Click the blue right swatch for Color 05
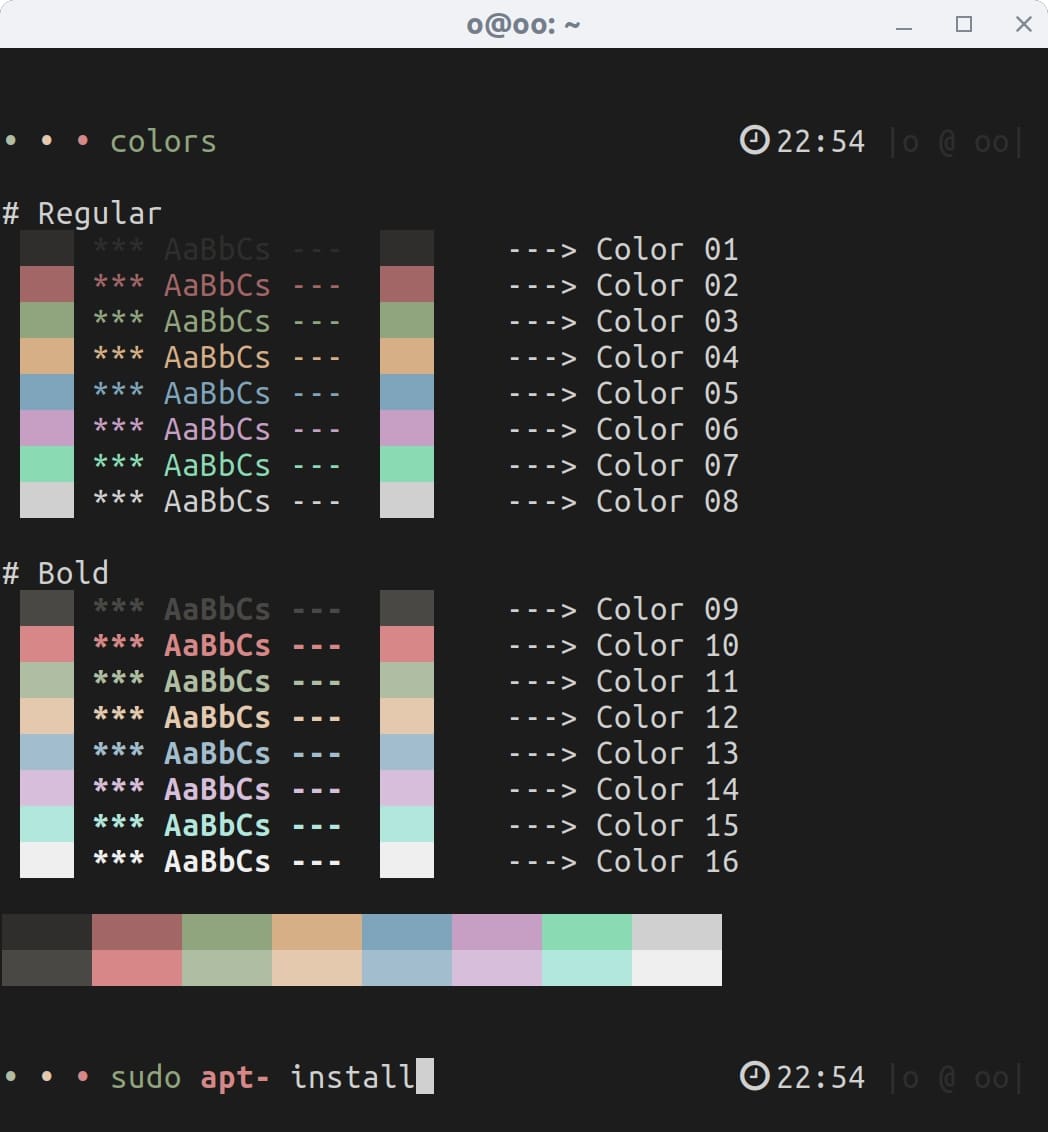 point(407,392)
